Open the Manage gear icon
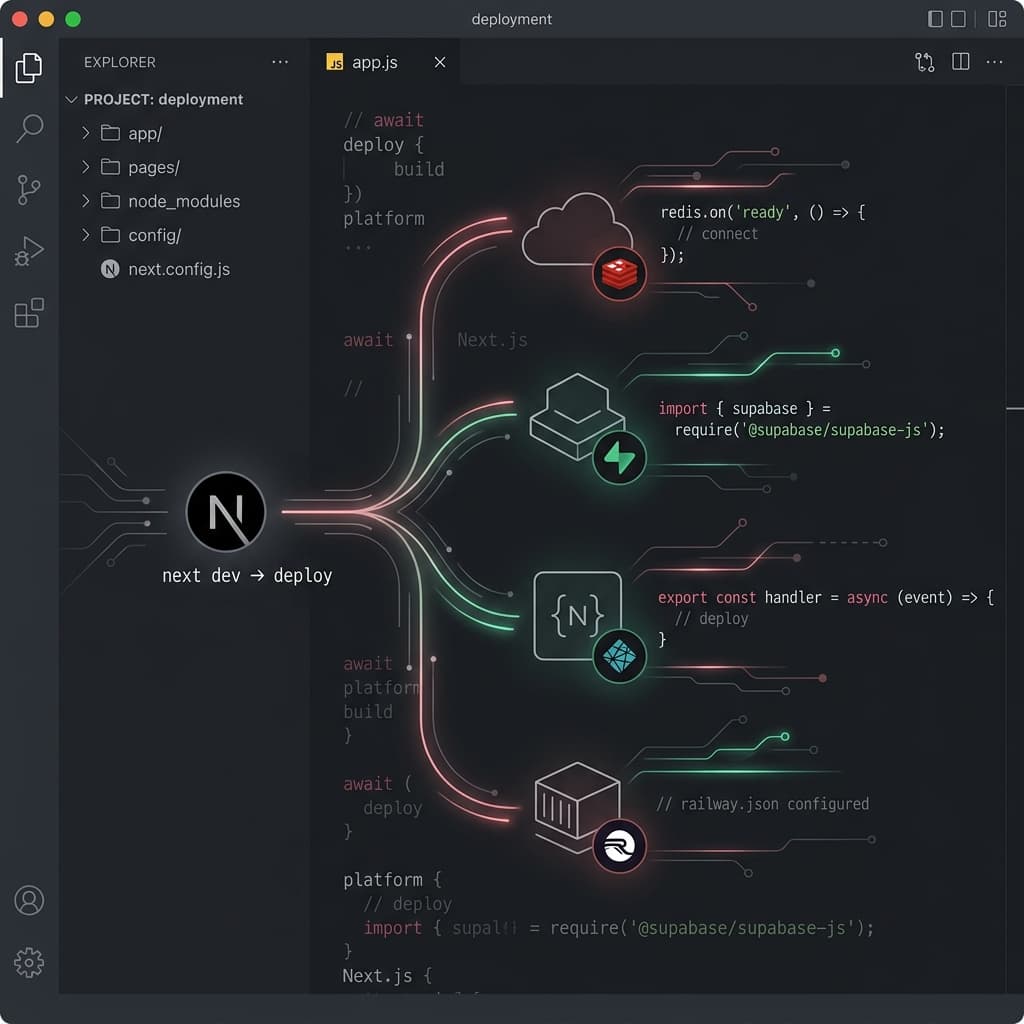Screen dimensions: 1024x1024 [29, 963]
